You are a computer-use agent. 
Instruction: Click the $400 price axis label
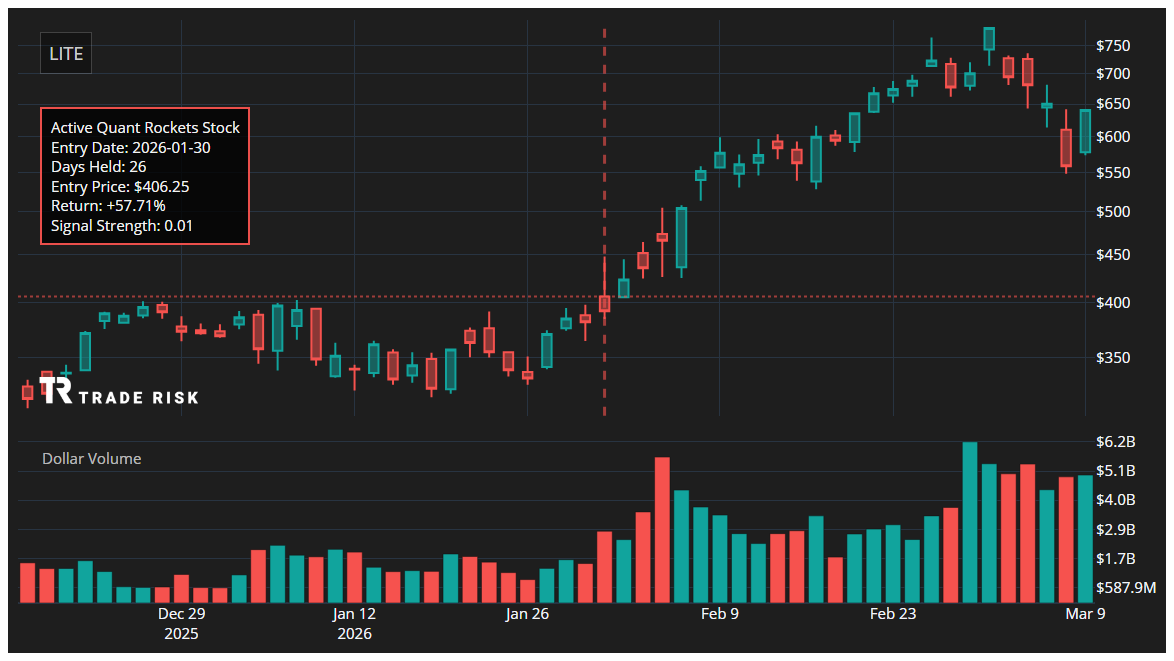(x=1113, y=303)
